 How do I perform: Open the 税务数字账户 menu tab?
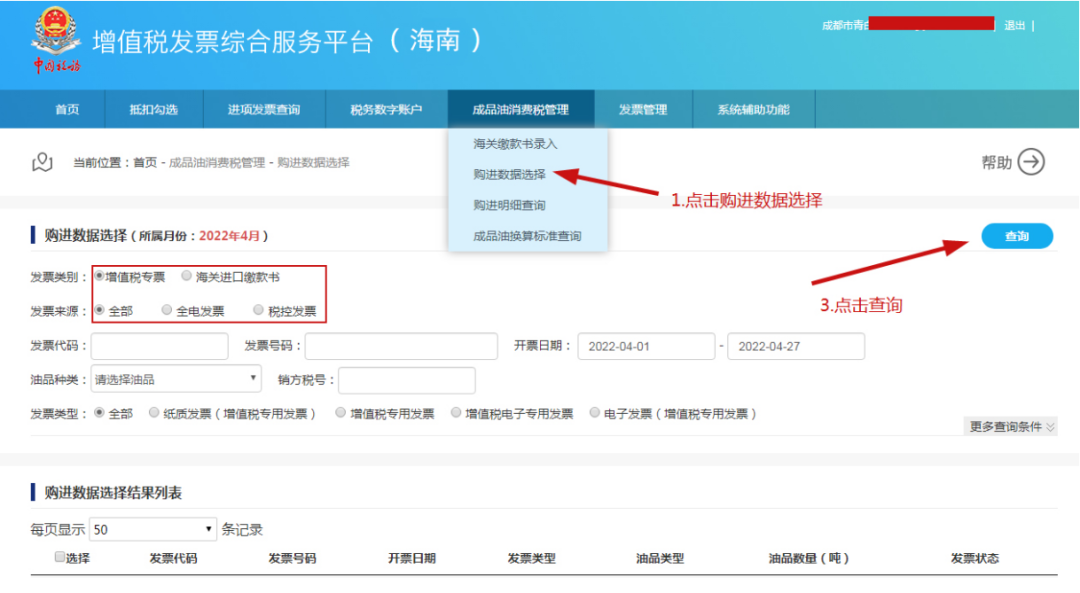click(x=386, y=110)
